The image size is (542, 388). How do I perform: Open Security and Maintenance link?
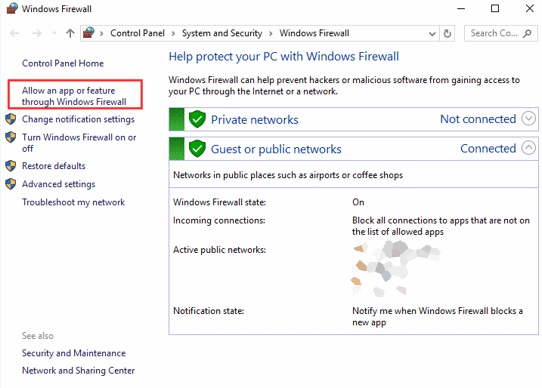click(74, 353)
